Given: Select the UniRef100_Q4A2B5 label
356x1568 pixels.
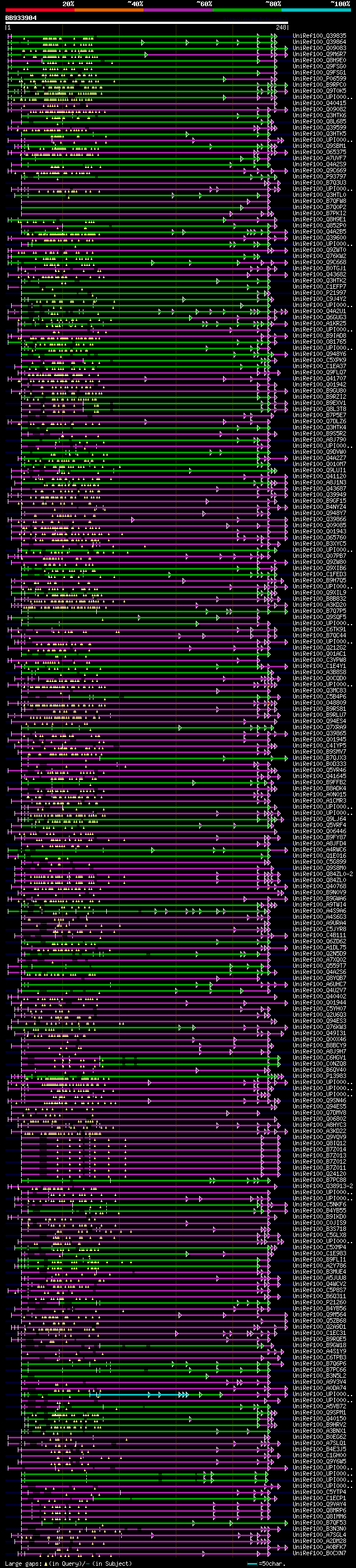Looking at the screenshot, I should click(319, 232).
